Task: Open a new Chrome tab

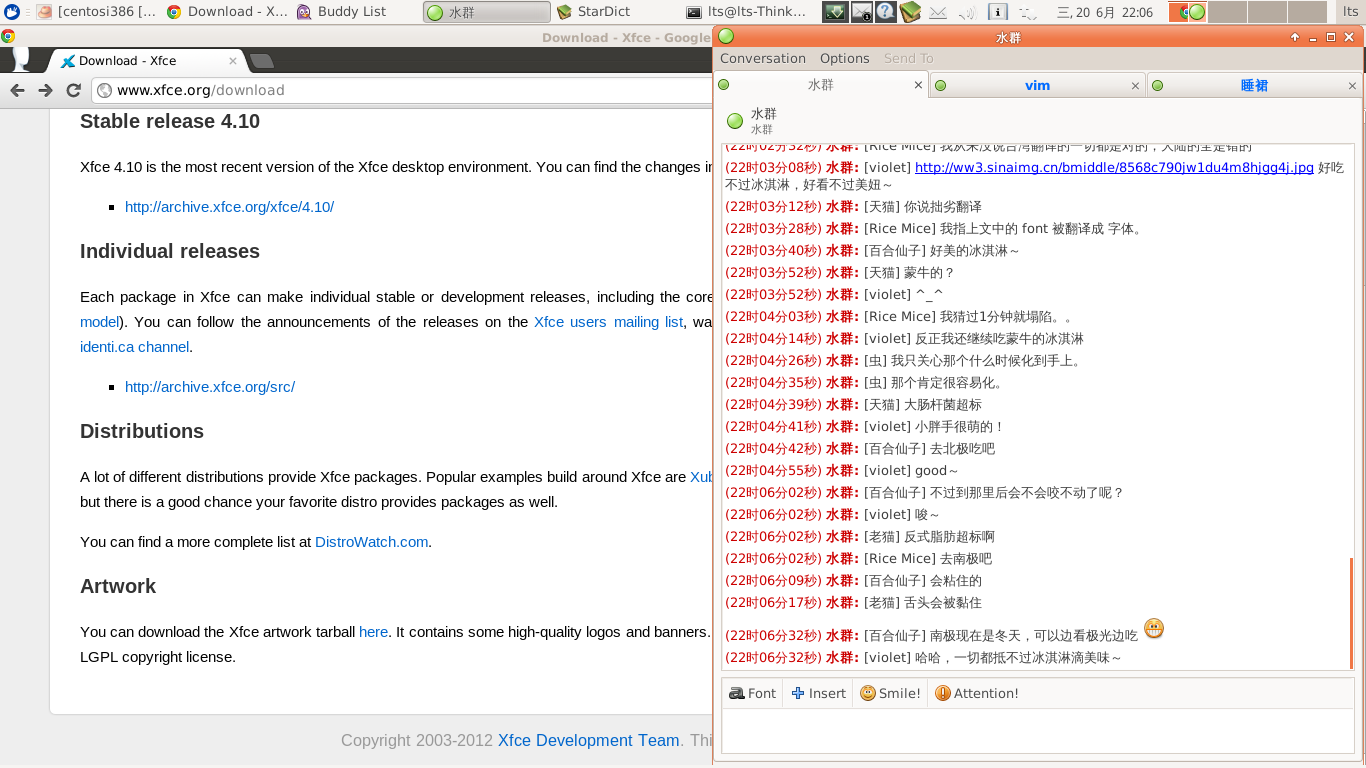Action: (261, 61)
